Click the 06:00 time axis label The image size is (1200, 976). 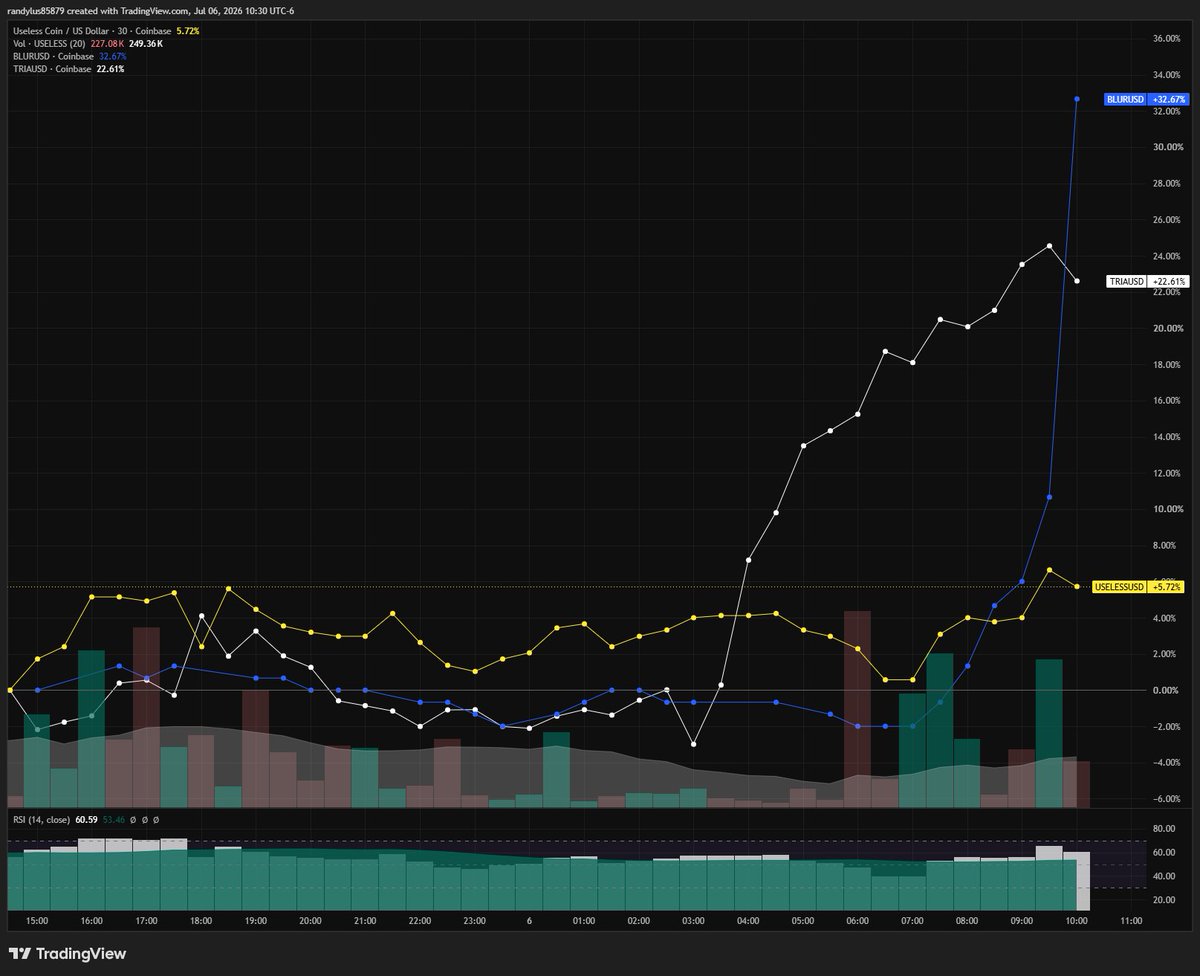pos(857,921)
